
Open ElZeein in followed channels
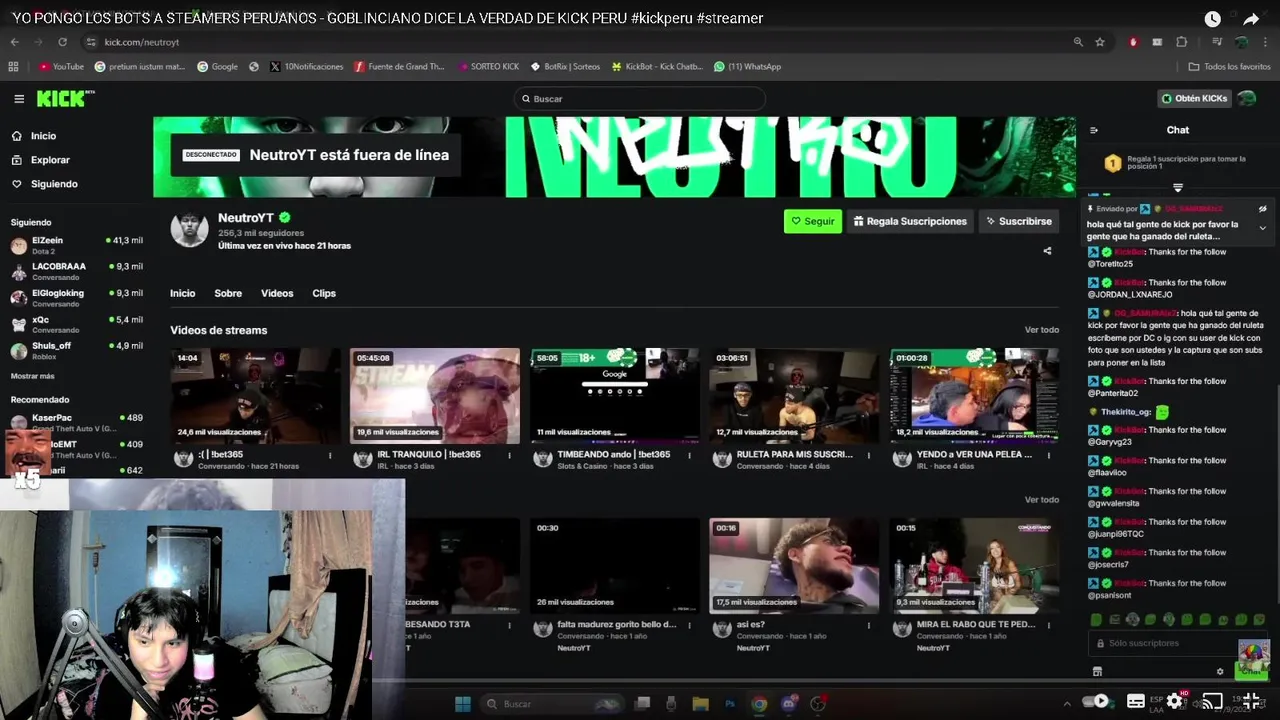click(77, 245)
